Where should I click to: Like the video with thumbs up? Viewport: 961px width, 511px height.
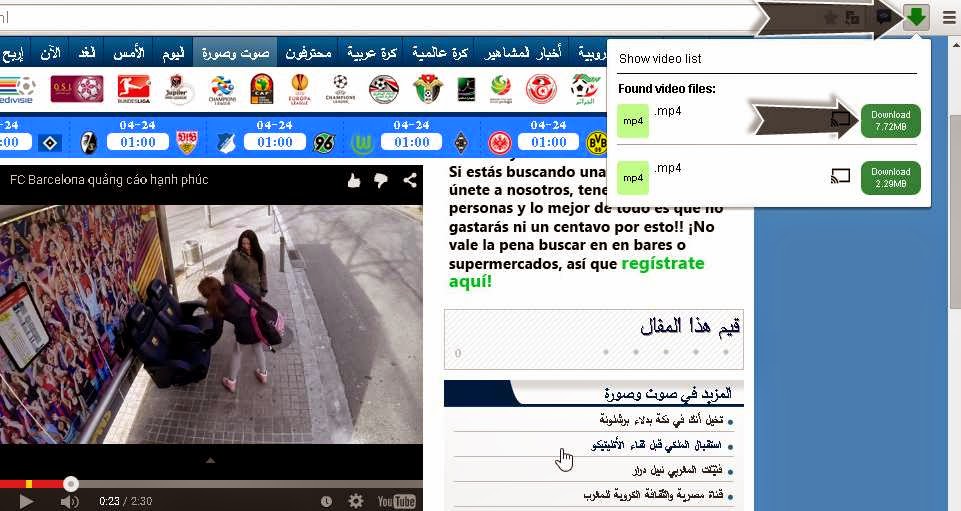354,180
